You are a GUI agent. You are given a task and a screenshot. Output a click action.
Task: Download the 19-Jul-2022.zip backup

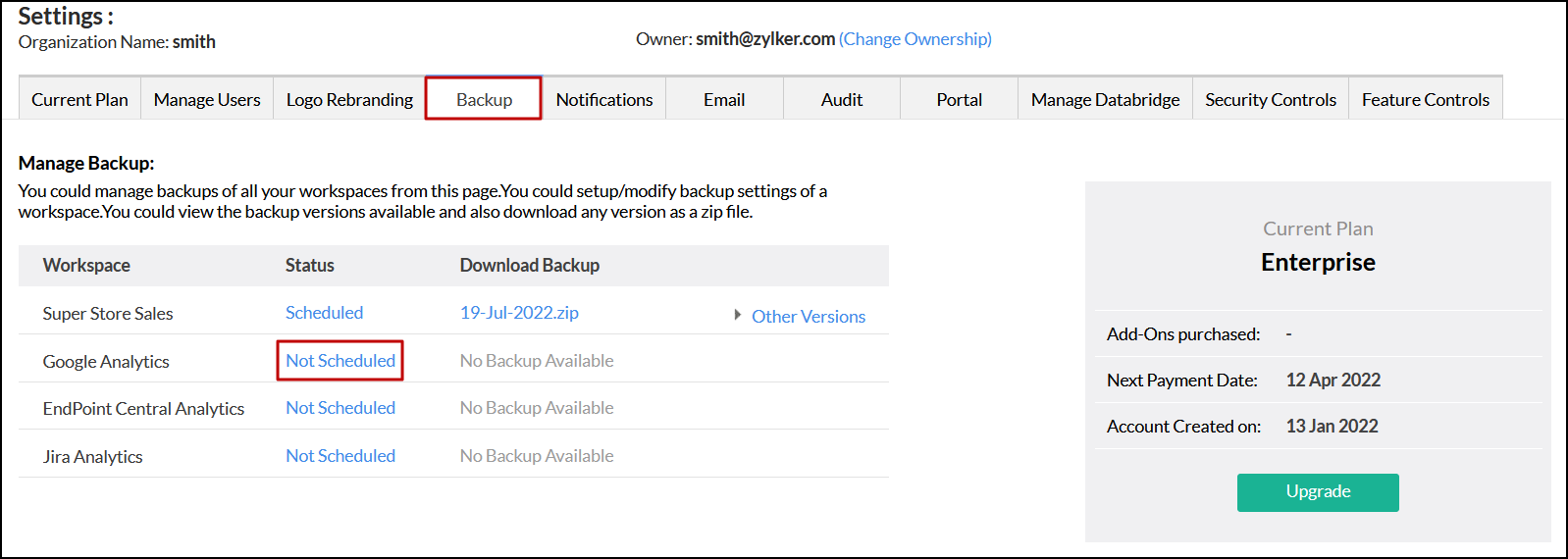(x=519, y=313)
